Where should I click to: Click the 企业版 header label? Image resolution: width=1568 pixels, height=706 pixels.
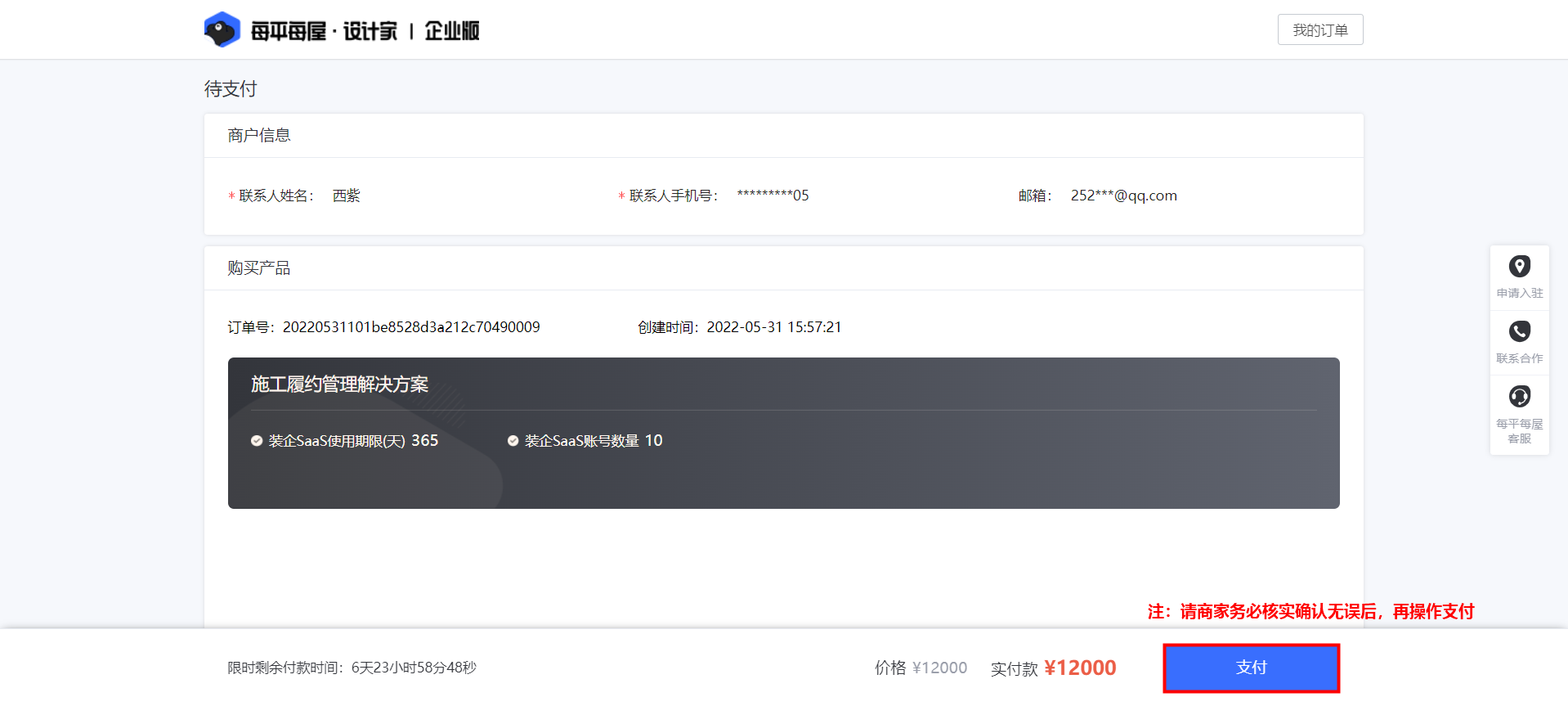[x=451, y=31]
